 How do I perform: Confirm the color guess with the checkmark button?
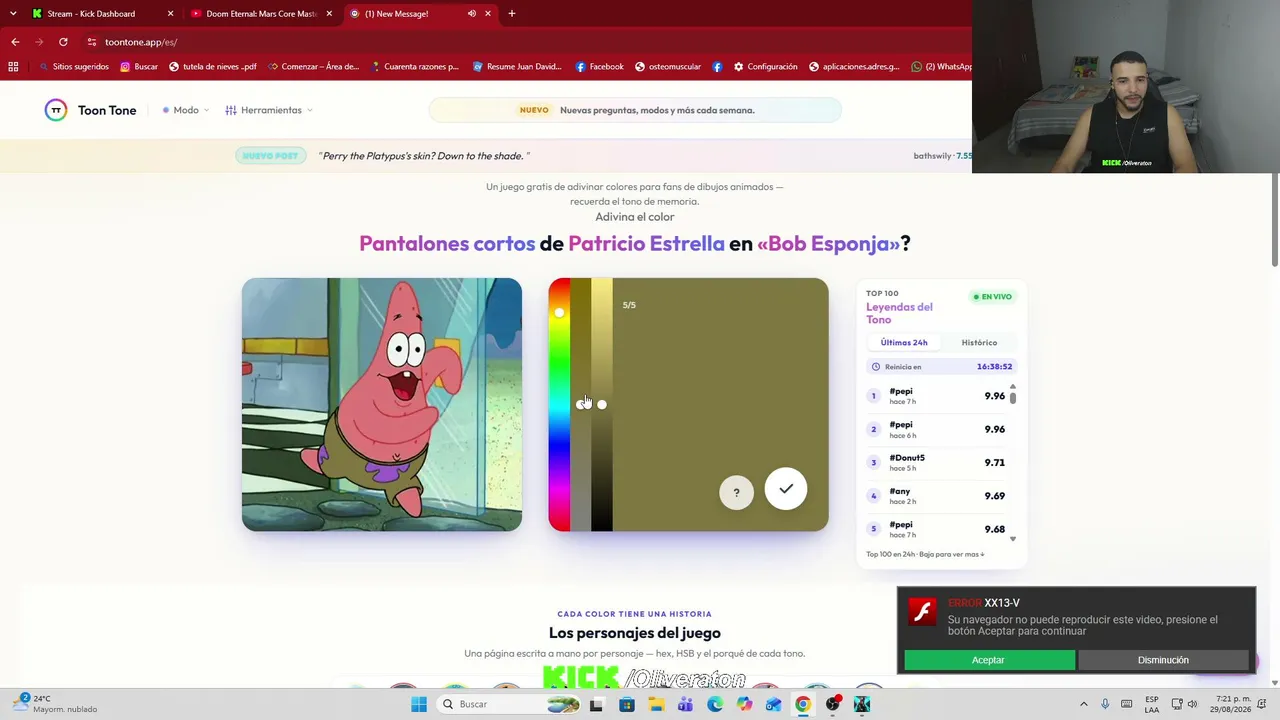786,489
